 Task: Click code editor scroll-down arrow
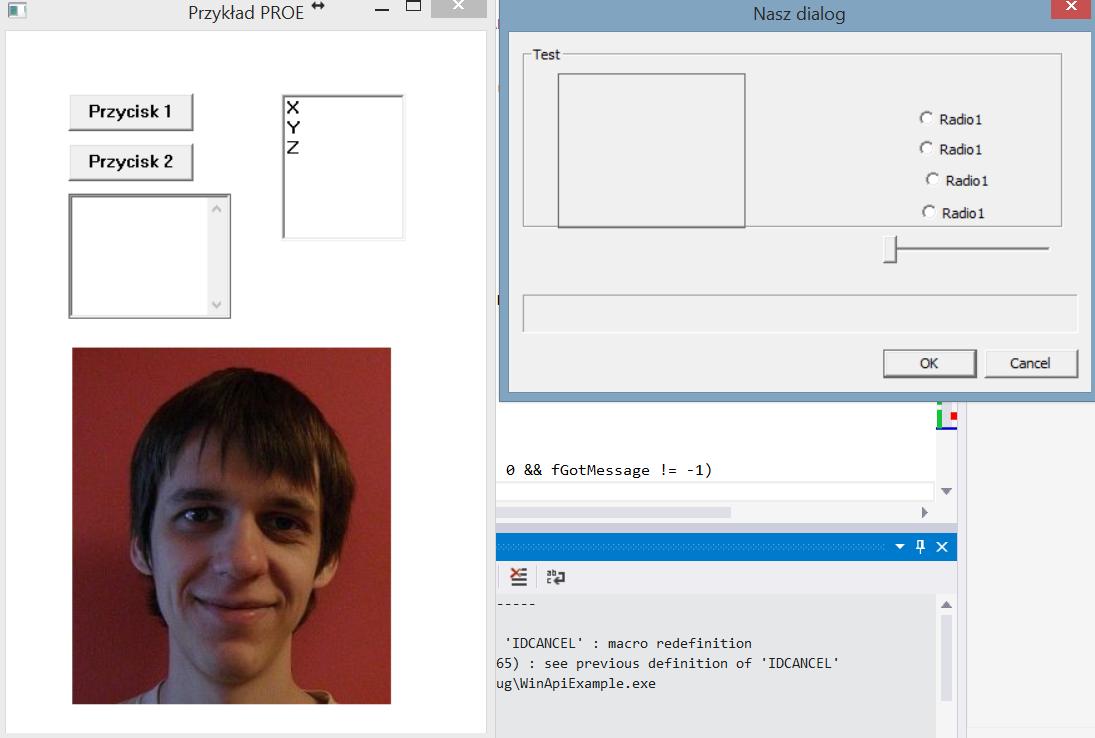[946, 492]
